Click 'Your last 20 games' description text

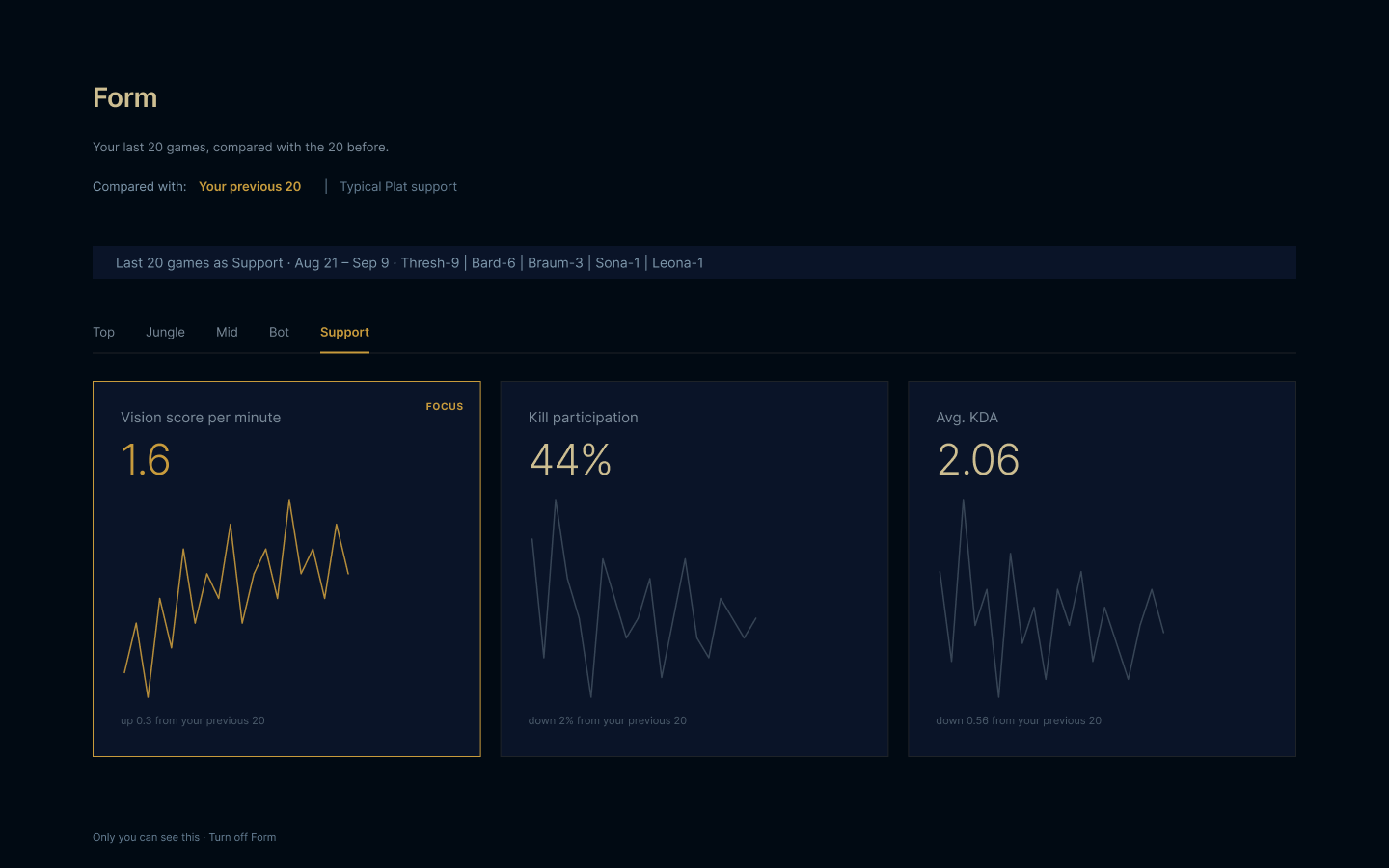coord(240,147)
